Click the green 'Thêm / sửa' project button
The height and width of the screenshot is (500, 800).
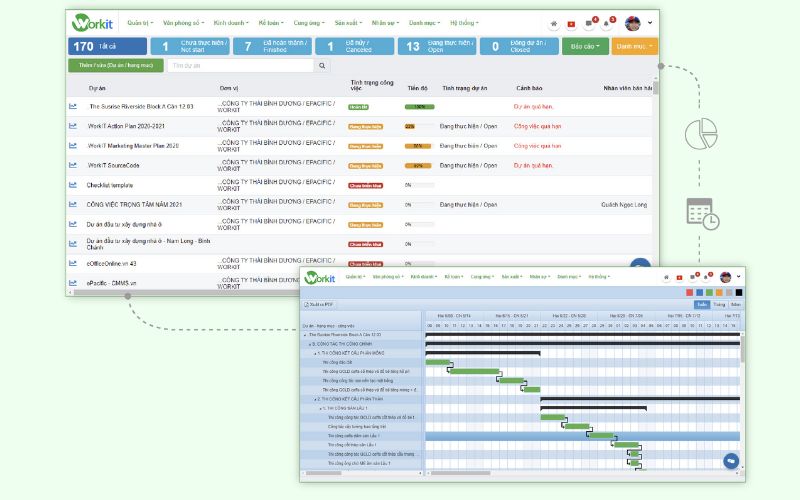click(115, 65)
